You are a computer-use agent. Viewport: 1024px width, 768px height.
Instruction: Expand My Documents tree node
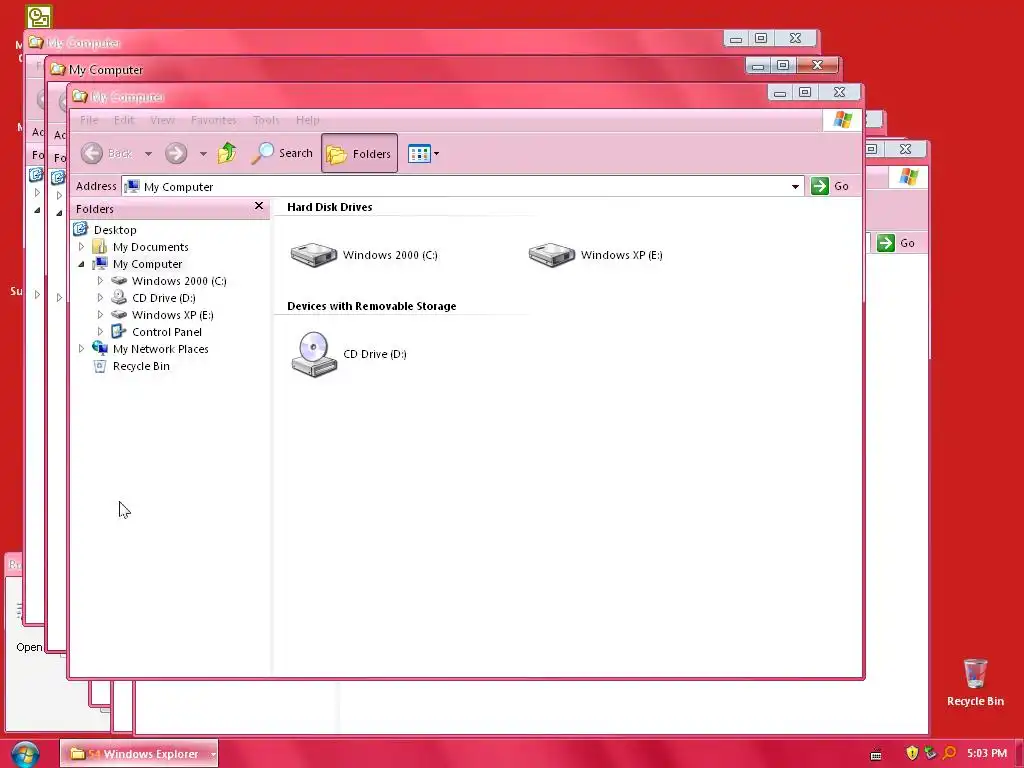(81, 247)
